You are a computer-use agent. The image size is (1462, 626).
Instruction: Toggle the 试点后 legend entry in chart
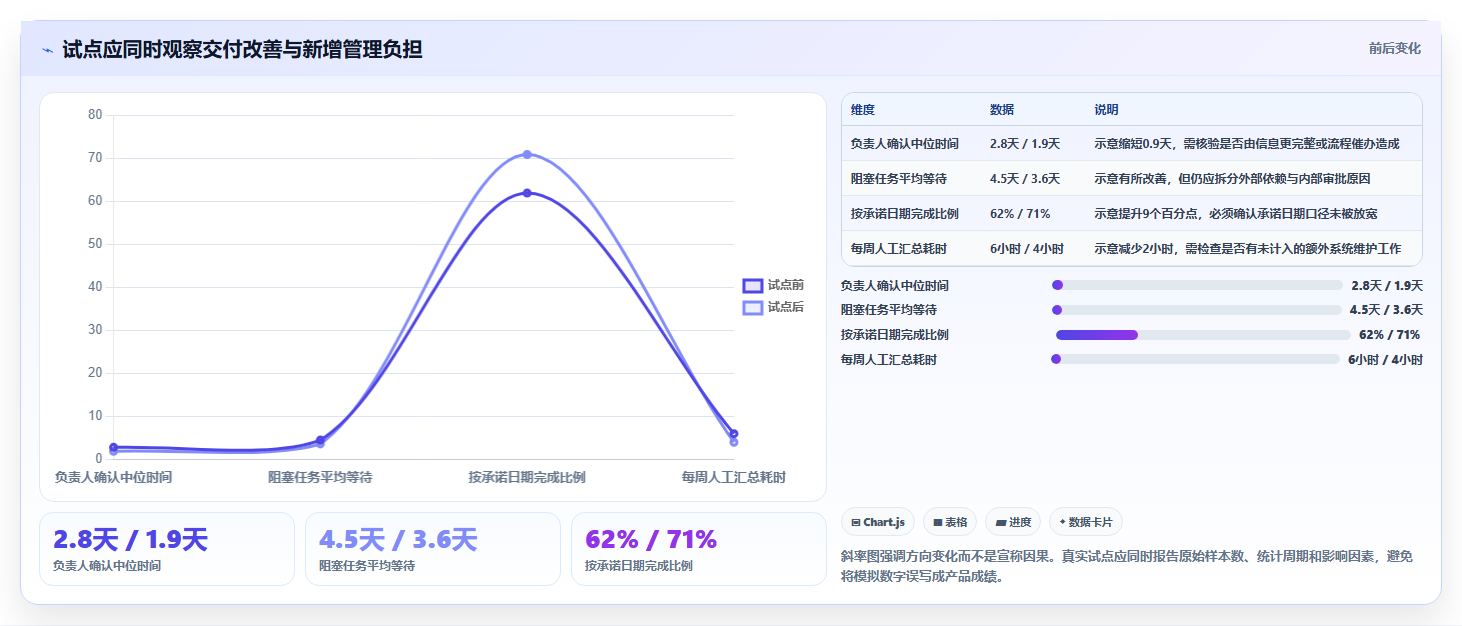[773, 307]
